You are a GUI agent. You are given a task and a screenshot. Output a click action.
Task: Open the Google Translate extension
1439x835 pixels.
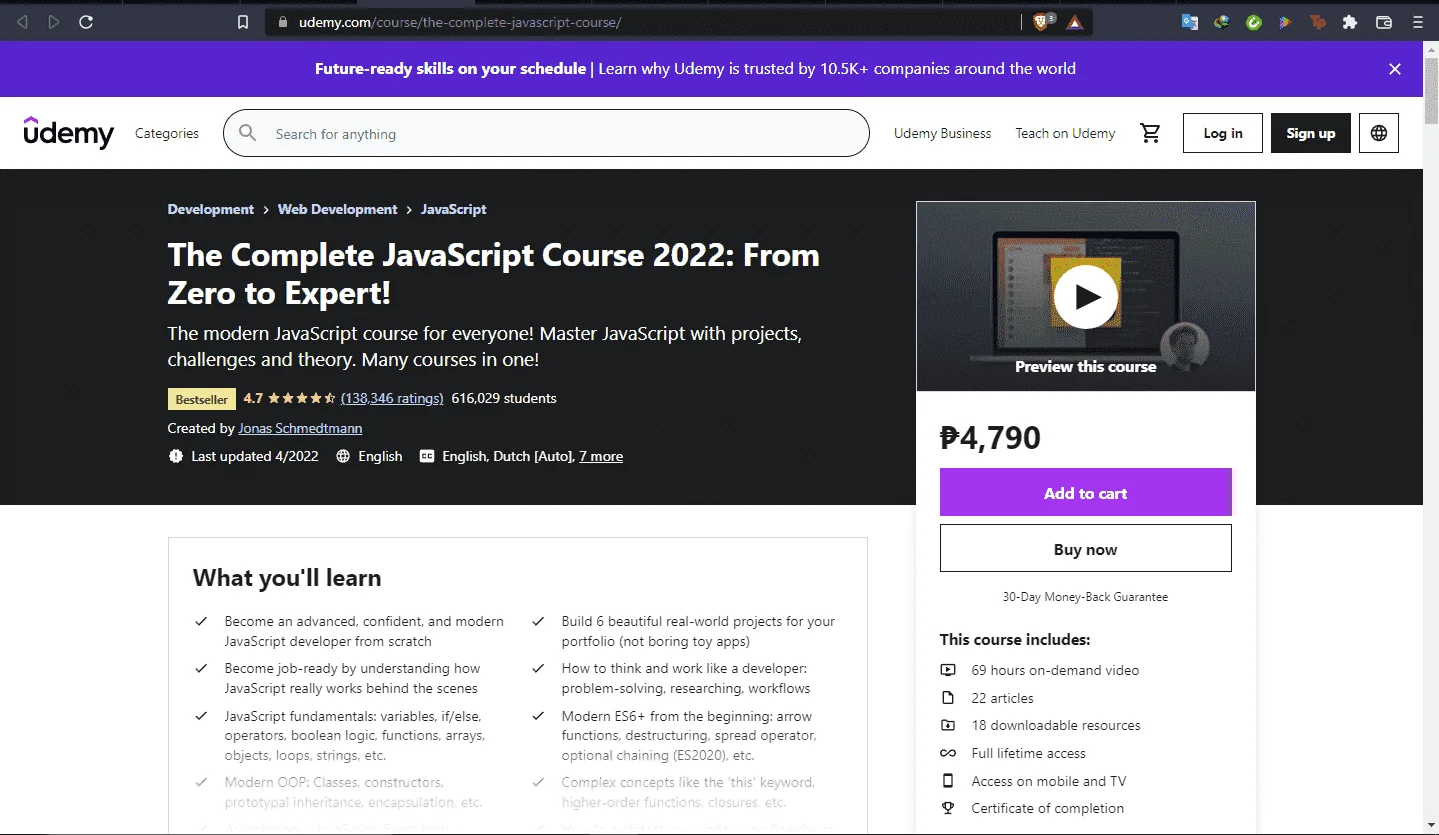pos(1190,22)
